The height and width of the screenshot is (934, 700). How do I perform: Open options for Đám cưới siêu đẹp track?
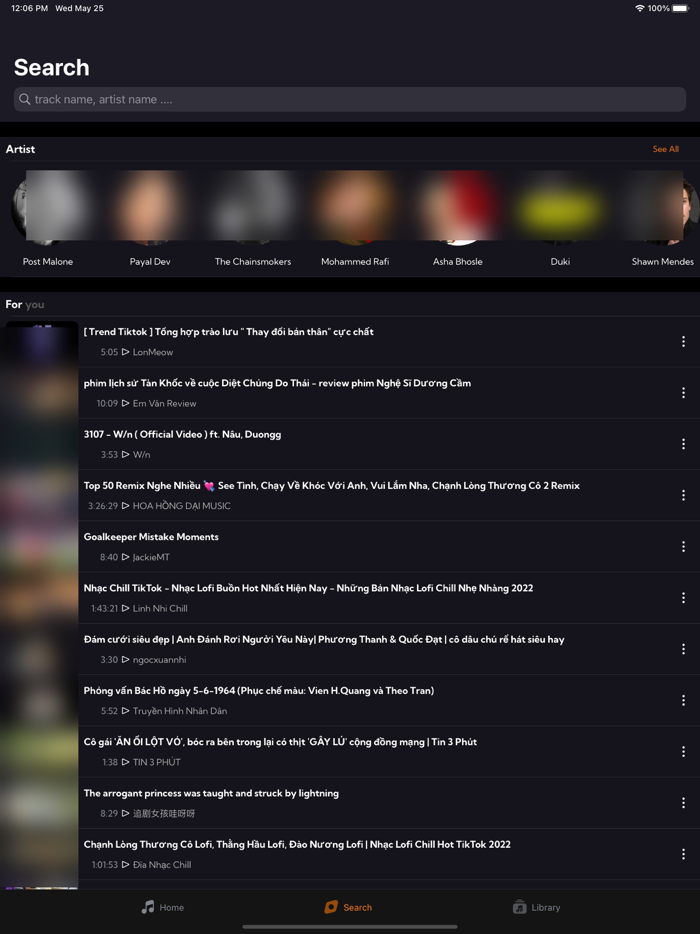683,649
